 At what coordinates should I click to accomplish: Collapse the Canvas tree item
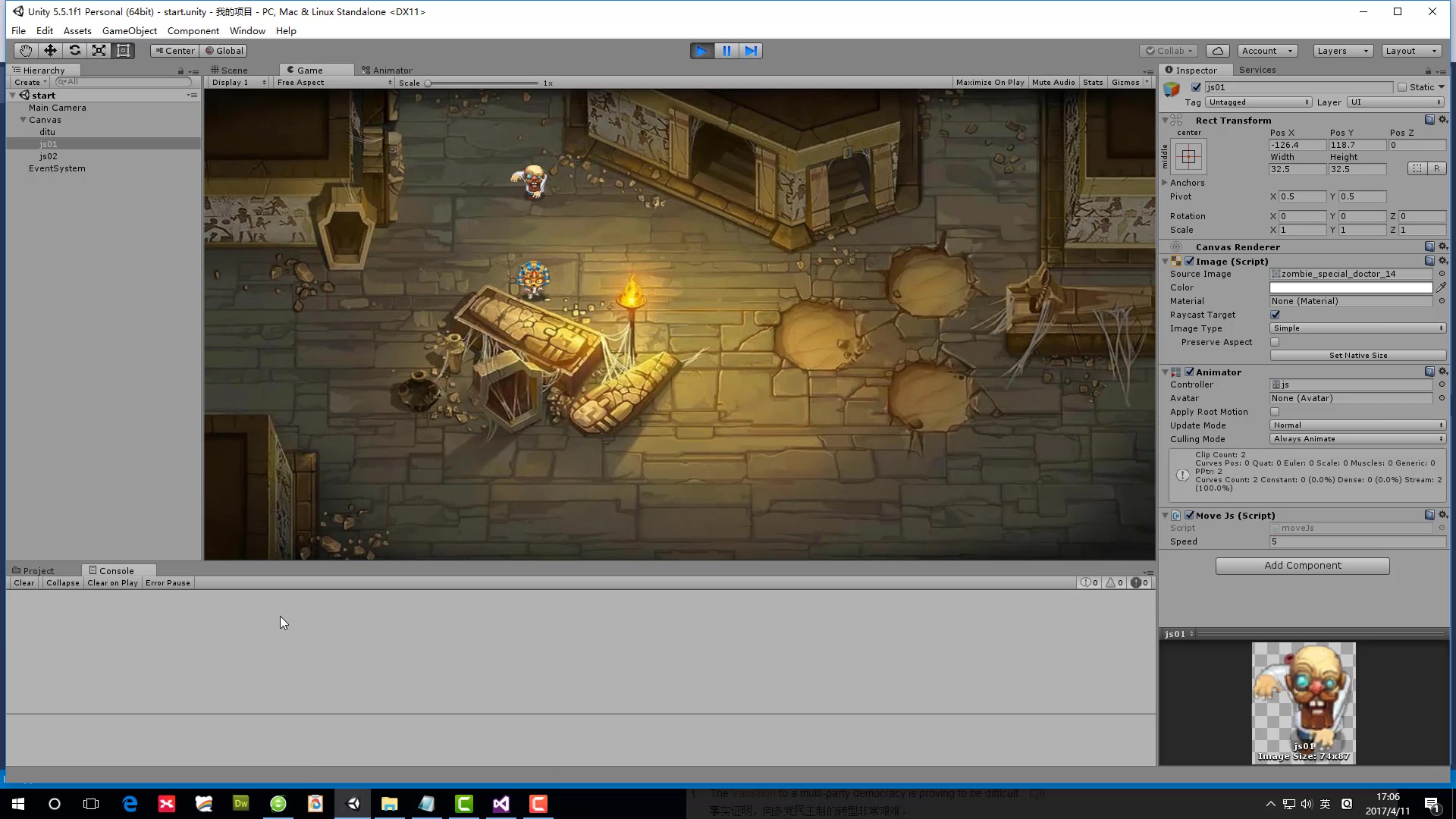pyautogui.click(x=23, y=120)
